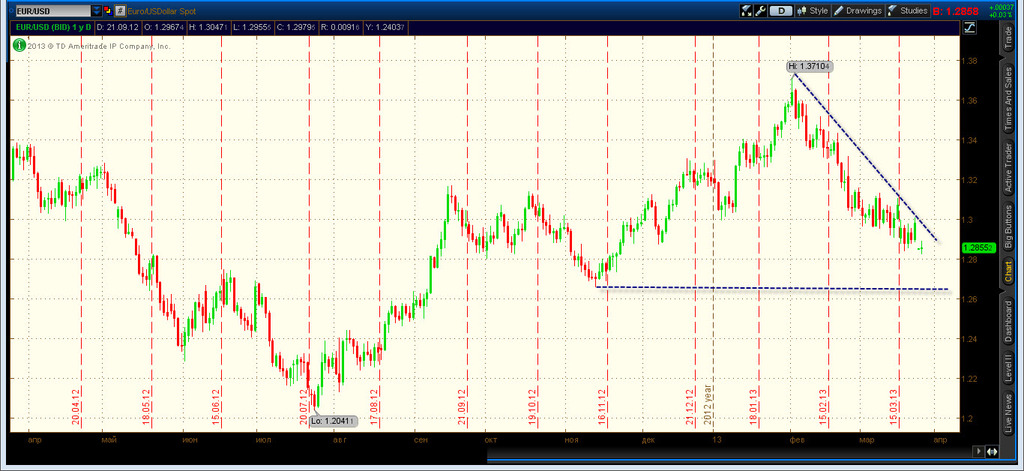Click the price axis scale icon
The height and width of the screenshot is (471, 1024).
(x=969, y=27)
